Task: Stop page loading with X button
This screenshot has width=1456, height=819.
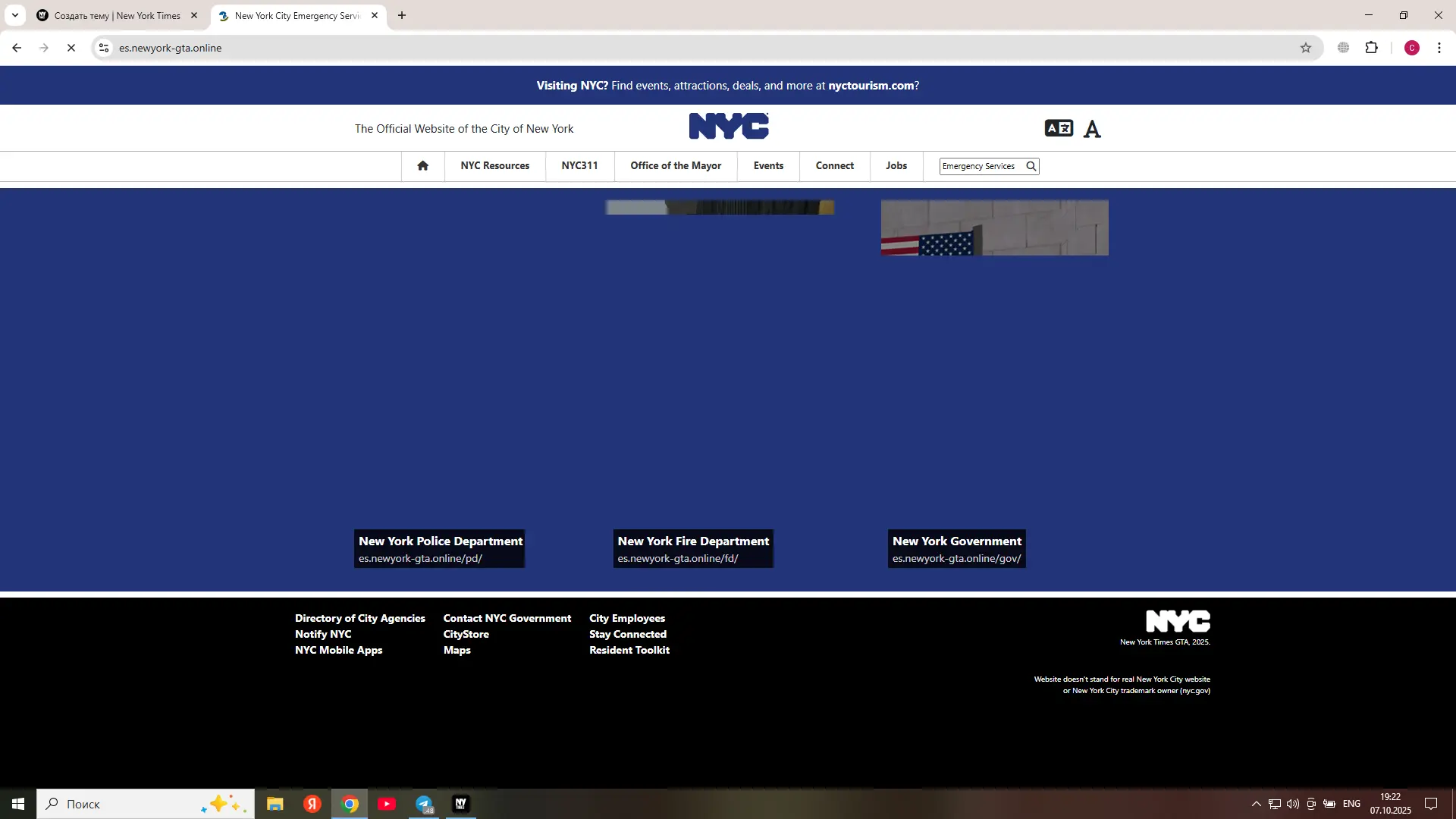Action: 71,48
